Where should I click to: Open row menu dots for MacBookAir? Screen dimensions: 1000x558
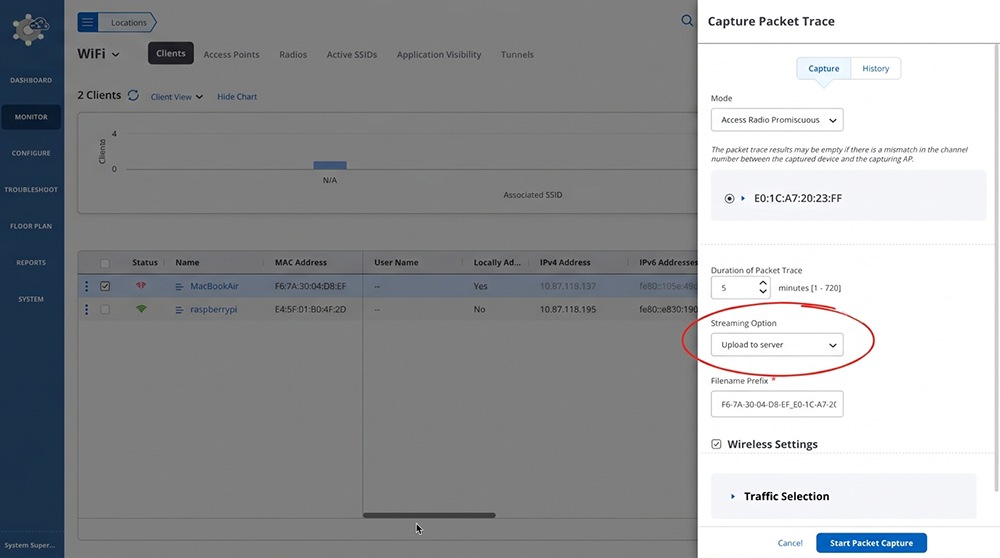point(87,286)
